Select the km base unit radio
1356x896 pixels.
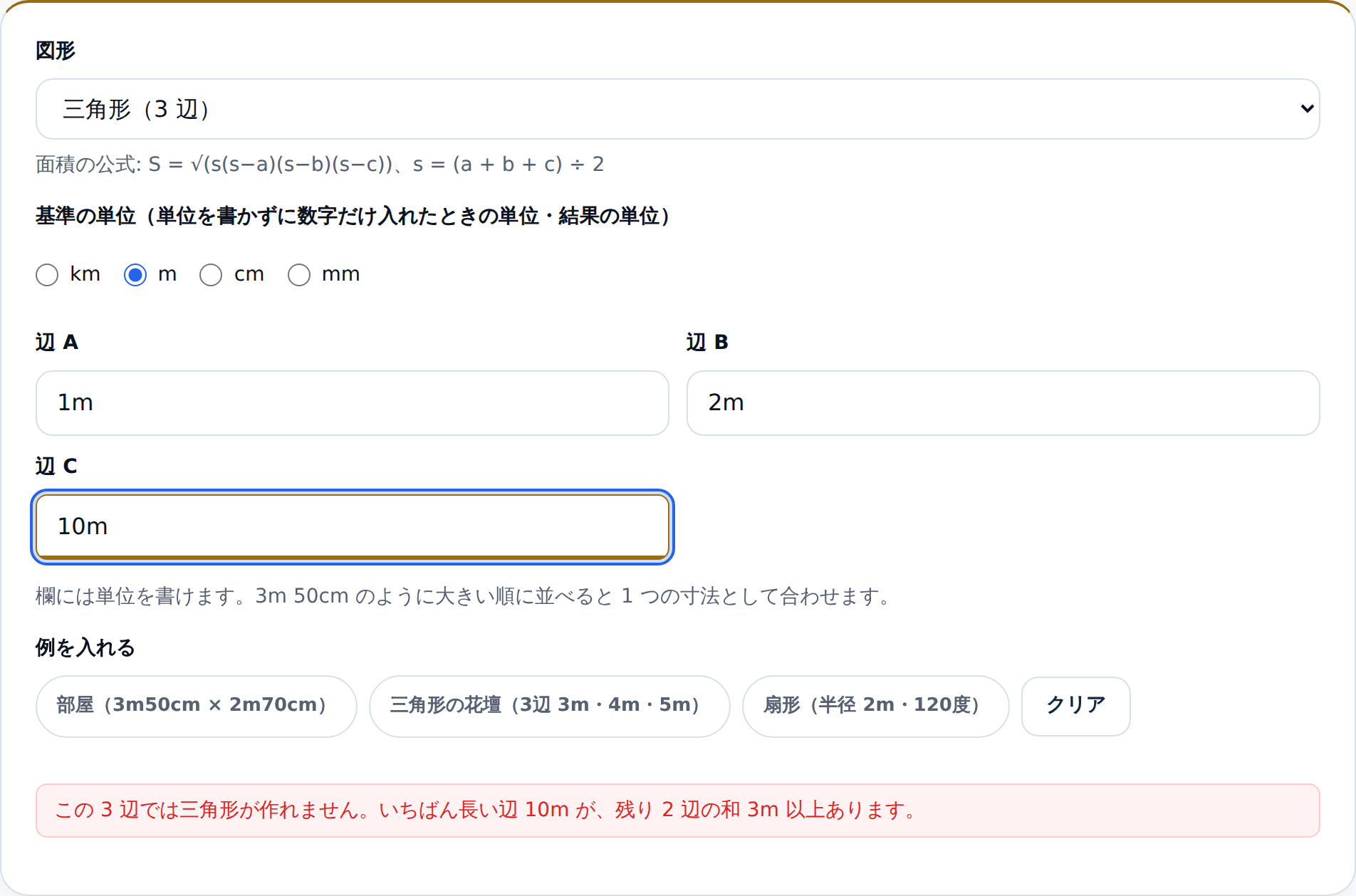(x=47, y=275)
